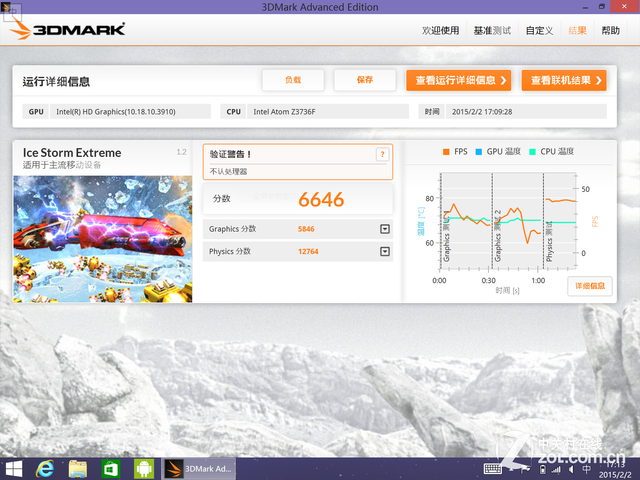
Task: Click the Ice Storm Extreme thumbnail image
Action: [102, 239]
